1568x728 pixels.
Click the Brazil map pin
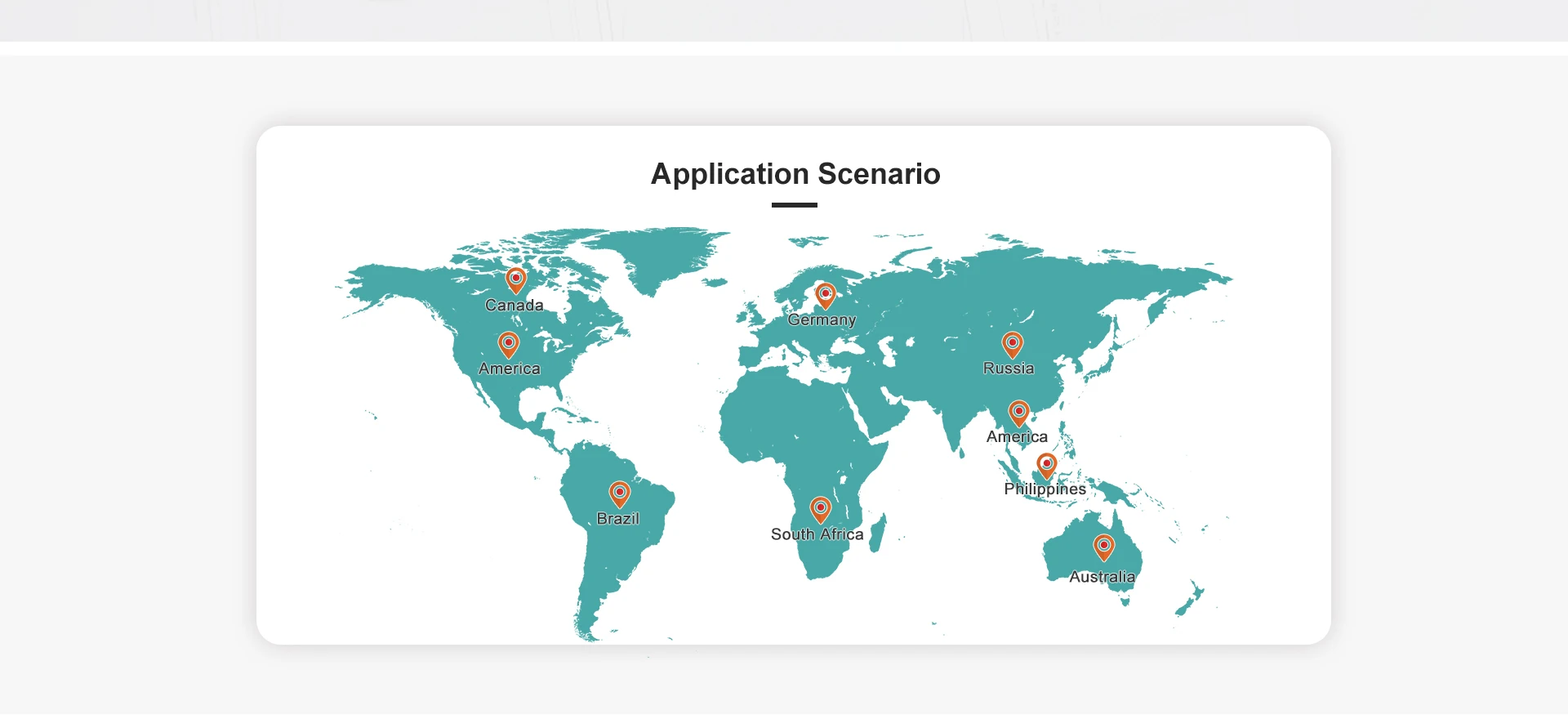[x=620, y=494]
